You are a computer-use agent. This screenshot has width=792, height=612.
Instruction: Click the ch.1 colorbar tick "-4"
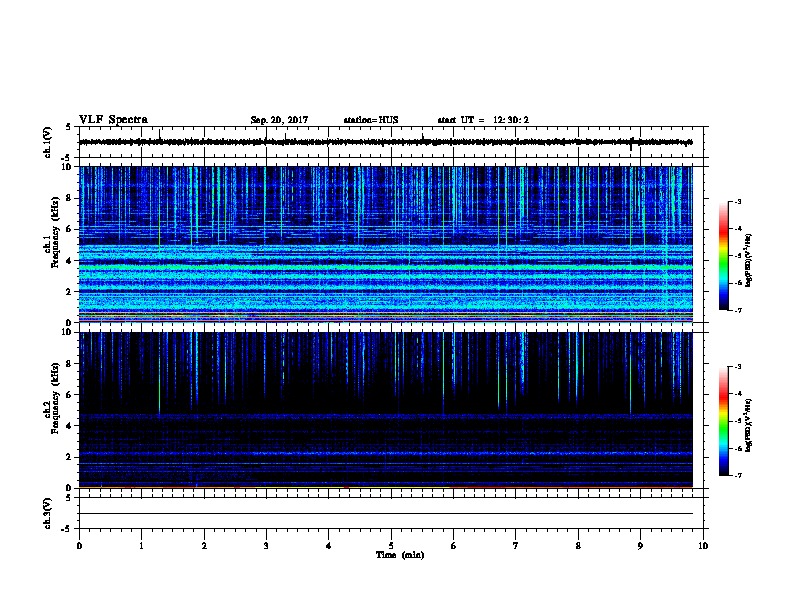tap(738, 229)
